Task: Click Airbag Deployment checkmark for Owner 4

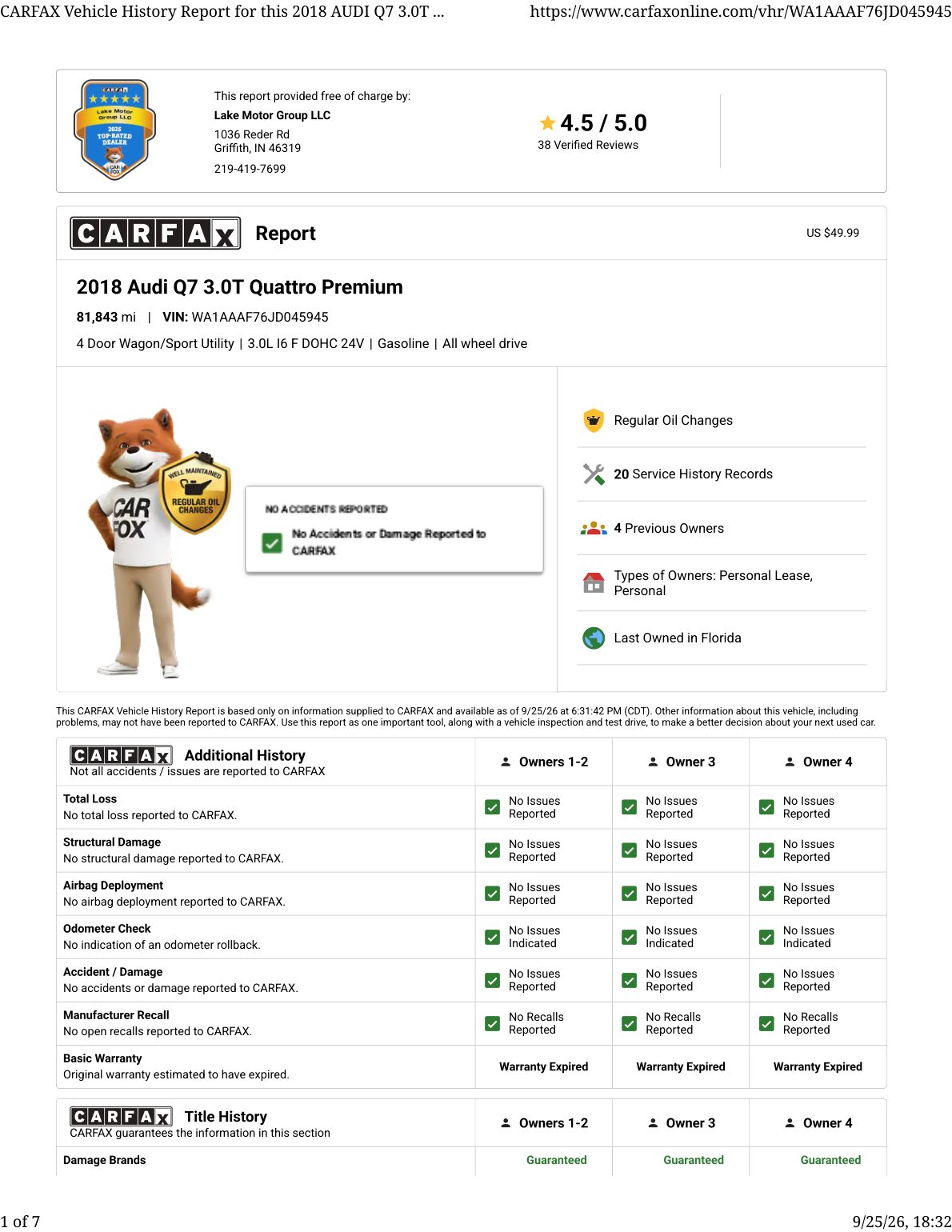Action: pyautogui.click(x=766, y=894)
